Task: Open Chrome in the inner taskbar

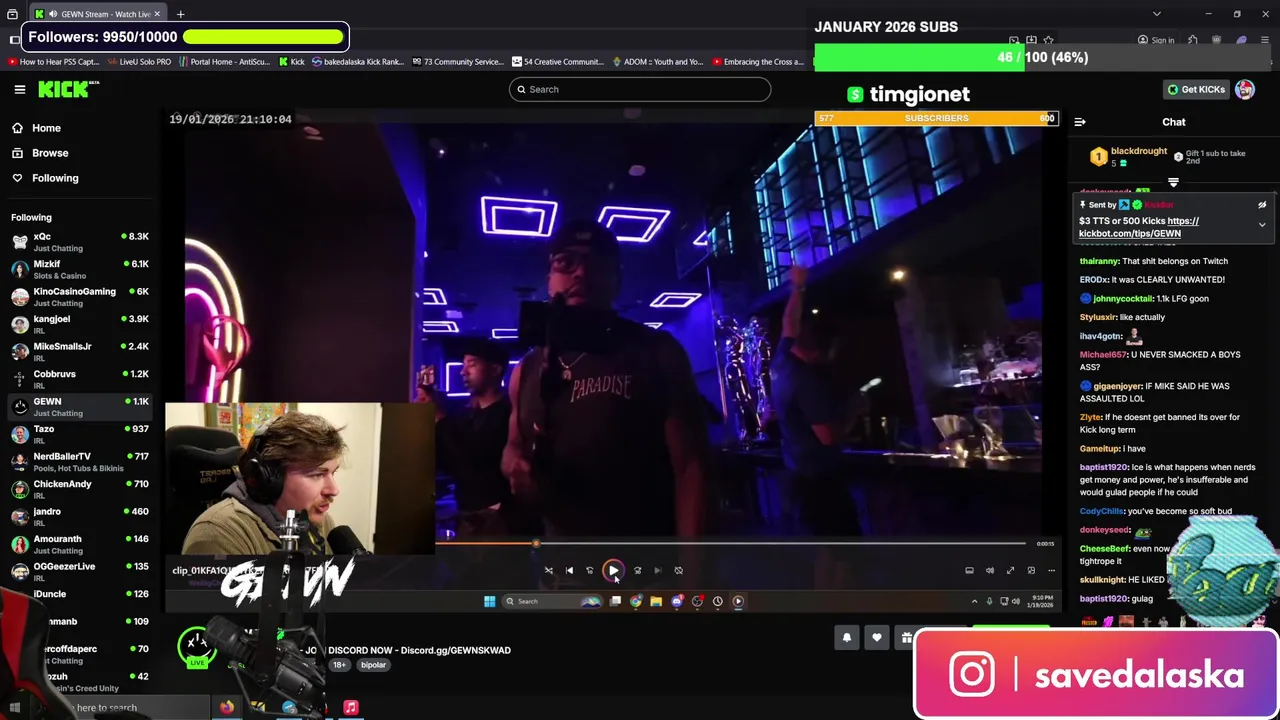Action: point(635,601)
